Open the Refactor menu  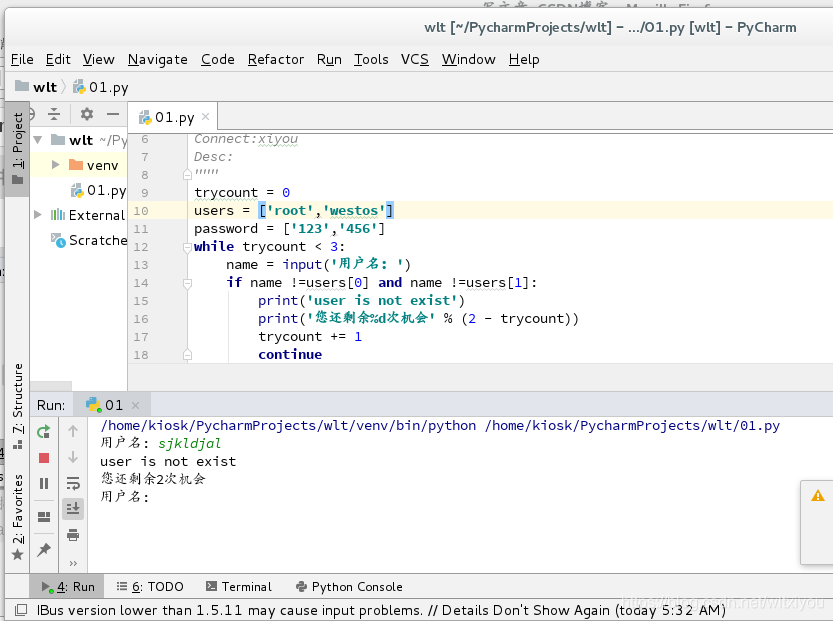pos(276,59)
